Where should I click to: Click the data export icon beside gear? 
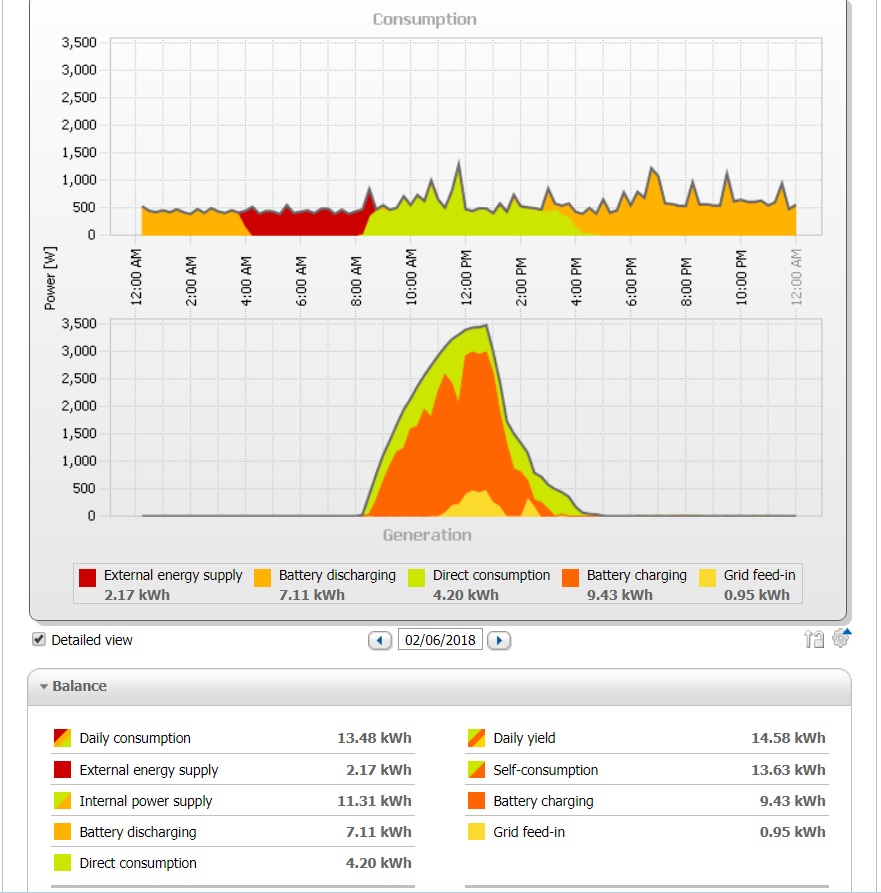[x=814, y=640]
